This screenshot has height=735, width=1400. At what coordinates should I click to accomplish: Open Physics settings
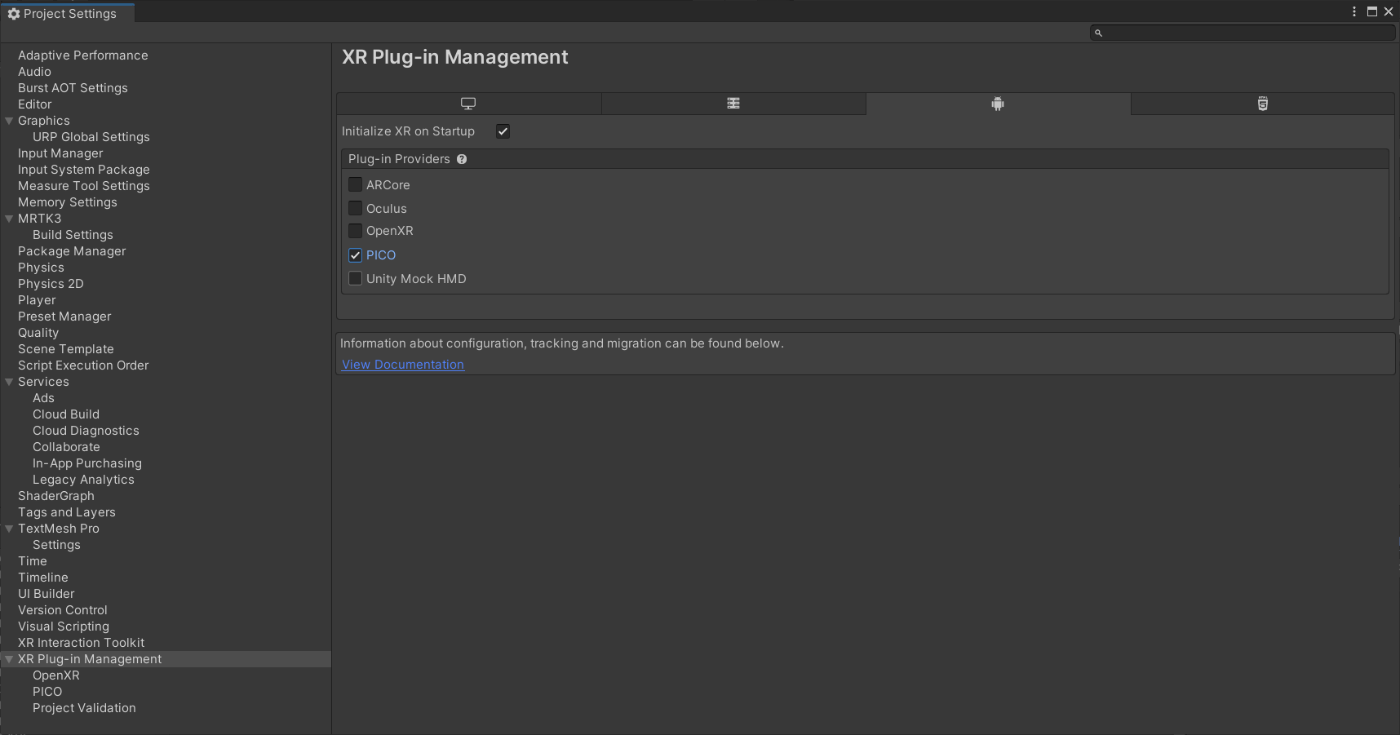pos(41,268)
